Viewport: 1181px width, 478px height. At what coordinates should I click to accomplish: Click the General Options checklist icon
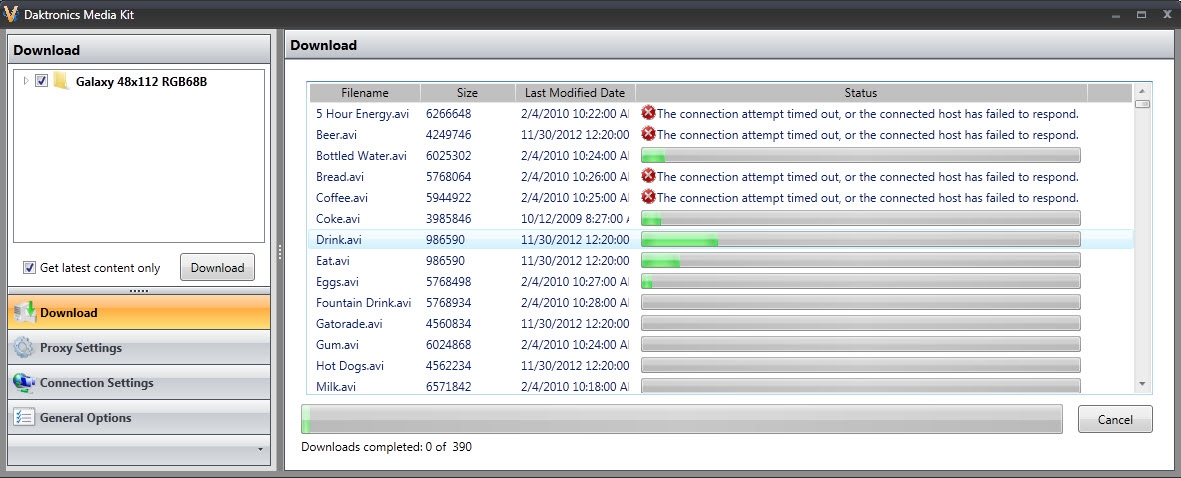click(x=24, y=418)
